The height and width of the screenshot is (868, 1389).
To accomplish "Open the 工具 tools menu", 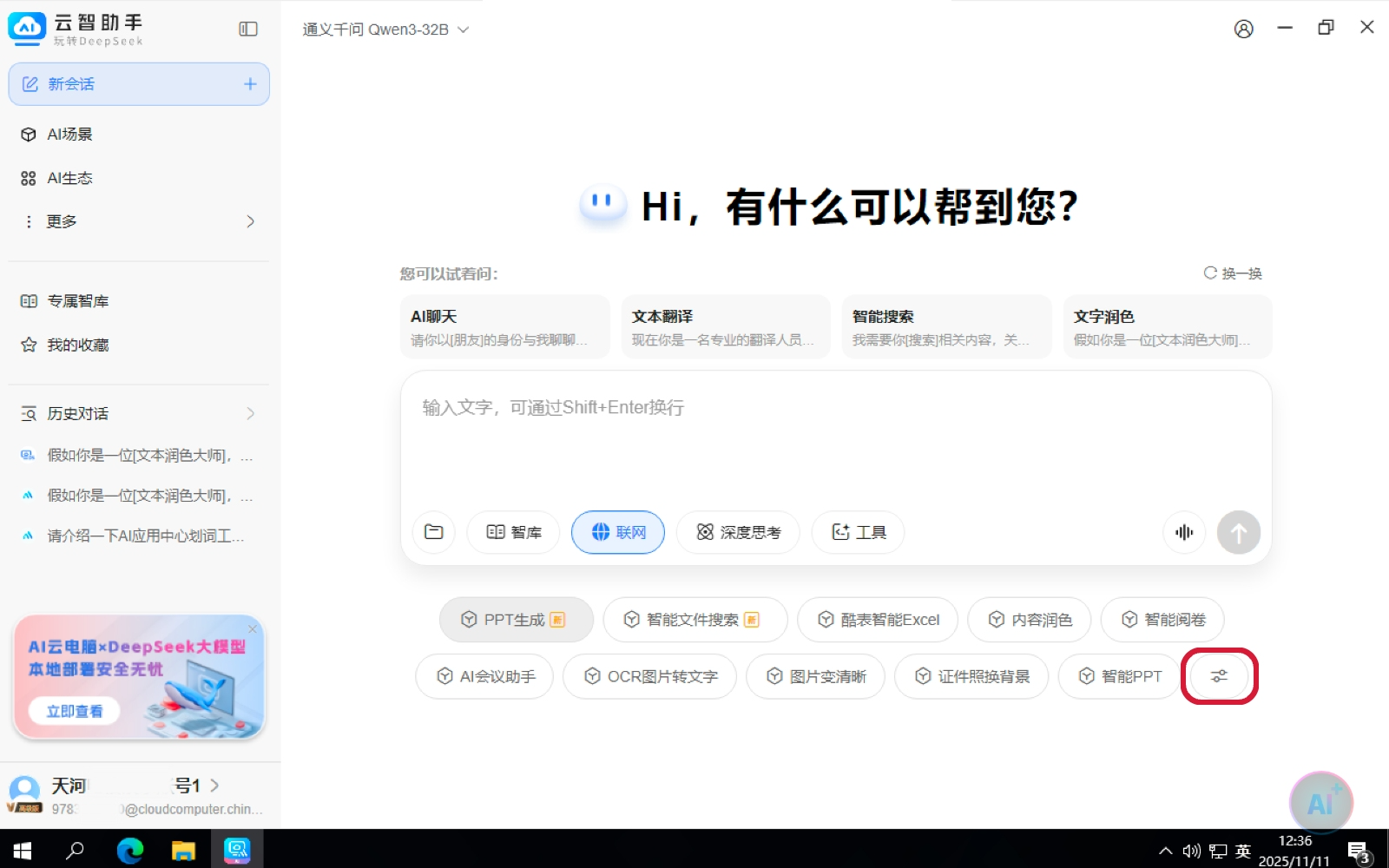I will point(858,532).
